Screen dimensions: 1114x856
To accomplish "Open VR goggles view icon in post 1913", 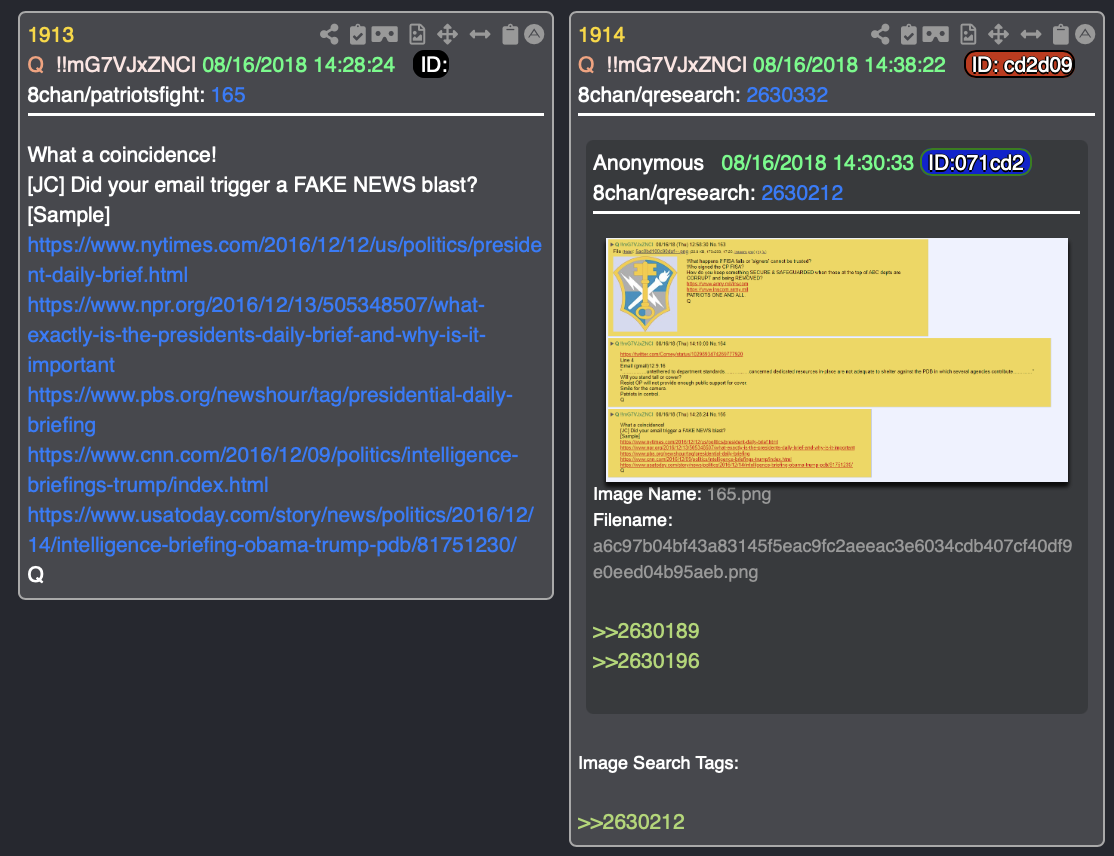I will pyautogui.click(x=384, y=34).
